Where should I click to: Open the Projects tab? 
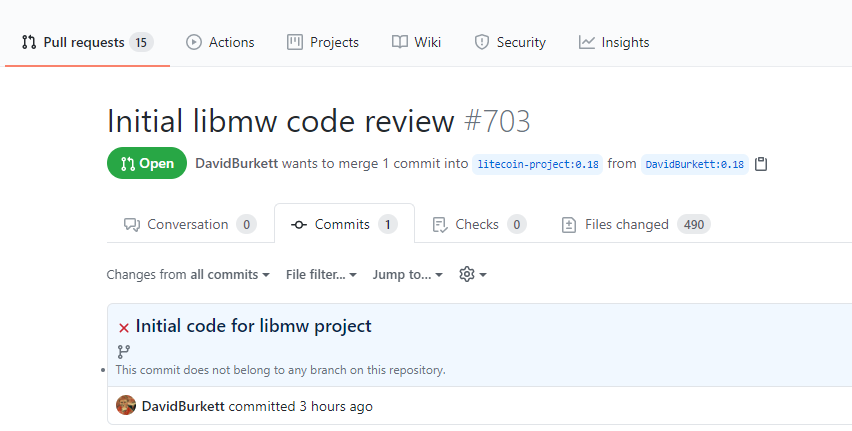pyautogui.click(x=323, y=42)
